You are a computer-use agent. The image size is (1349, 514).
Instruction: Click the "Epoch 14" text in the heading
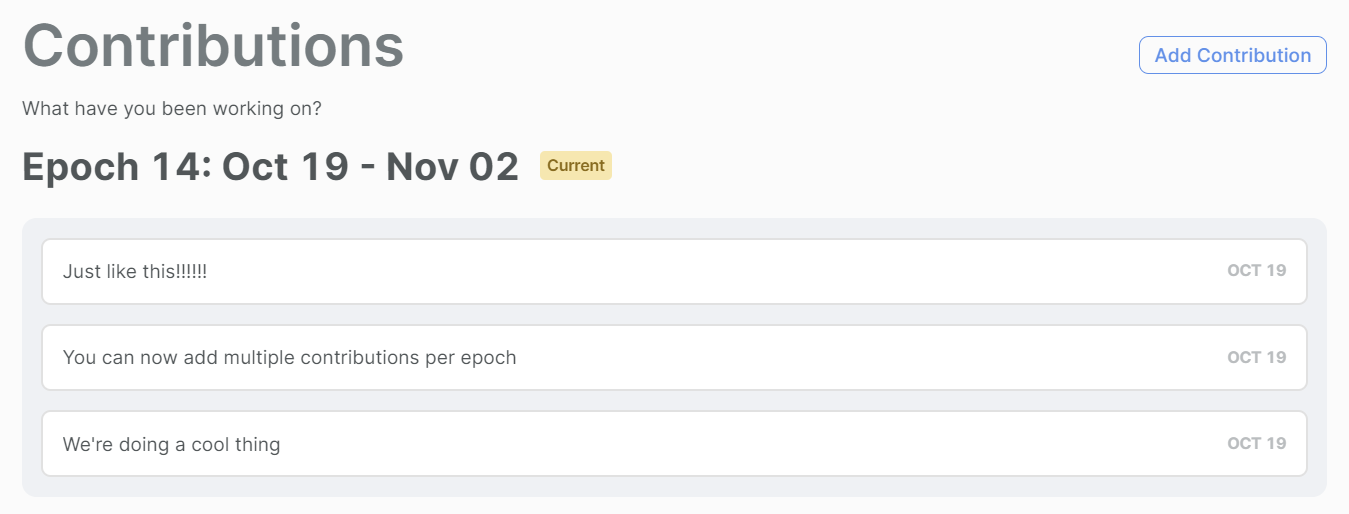click(x=115, y=167)
